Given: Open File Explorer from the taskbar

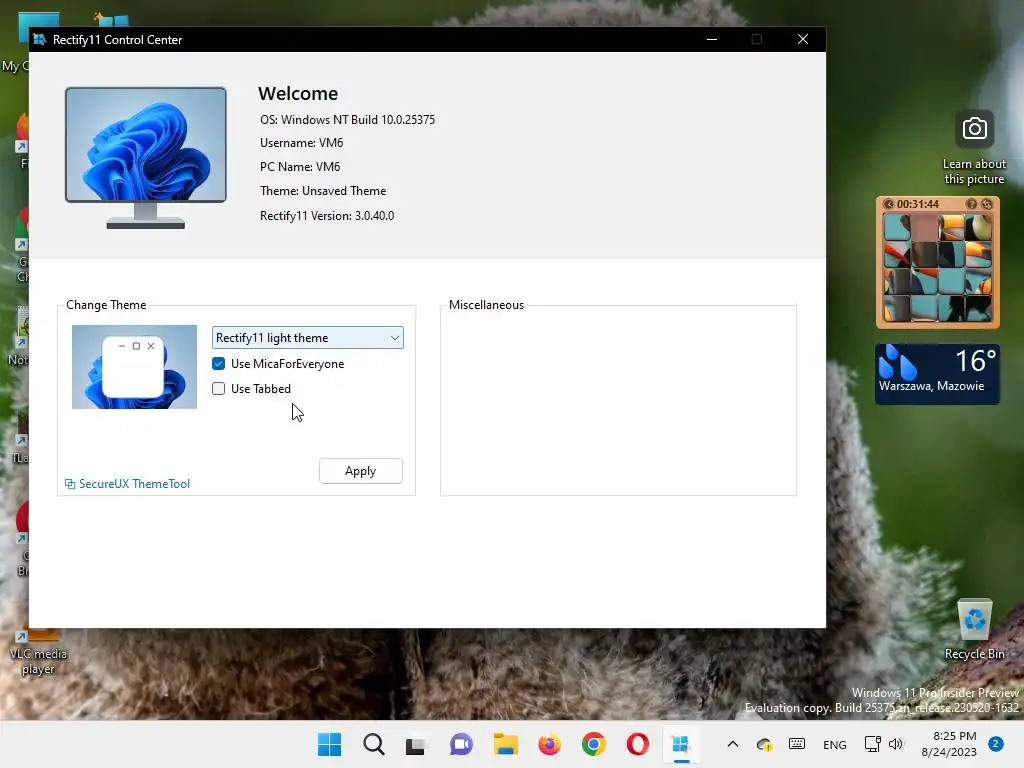Looking at the screenshot, I should point(505,744).
